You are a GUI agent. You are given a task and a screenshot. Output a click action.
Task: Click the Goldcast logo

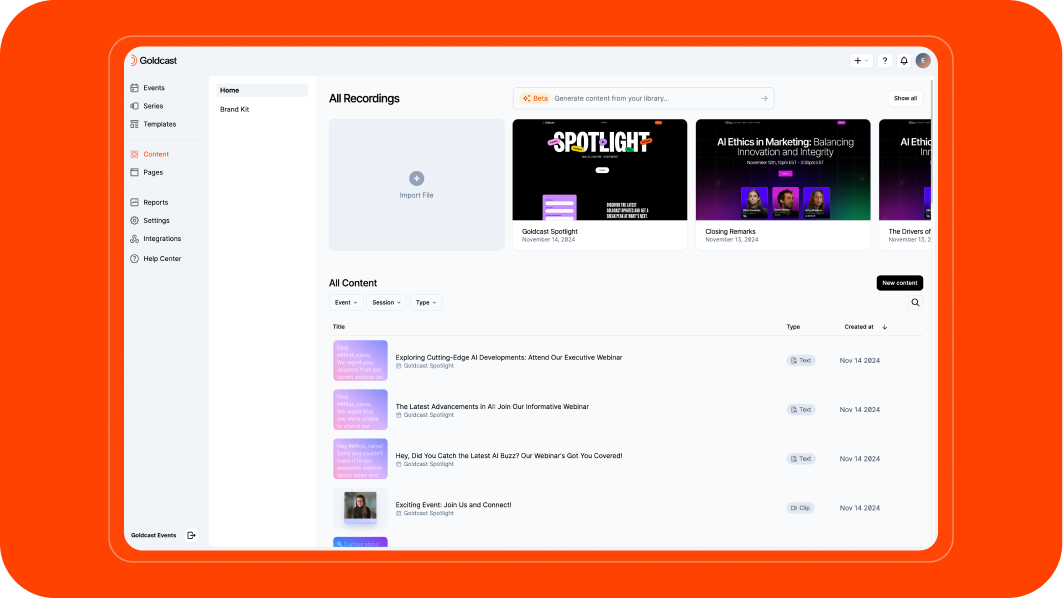154,61
